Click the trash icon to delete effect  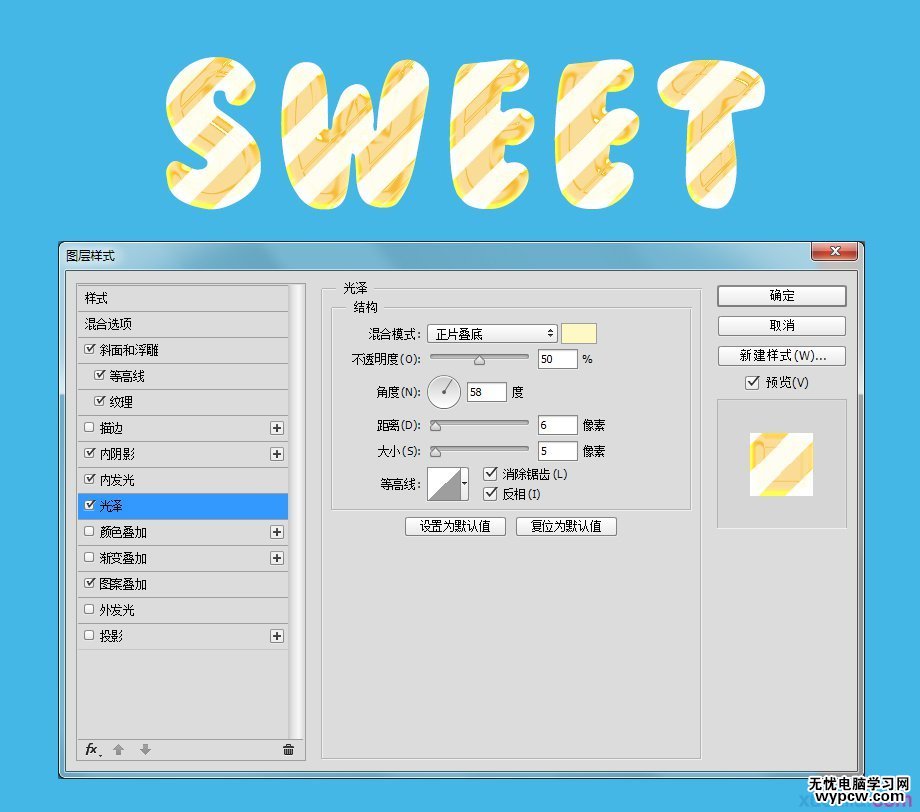point(287,749)
